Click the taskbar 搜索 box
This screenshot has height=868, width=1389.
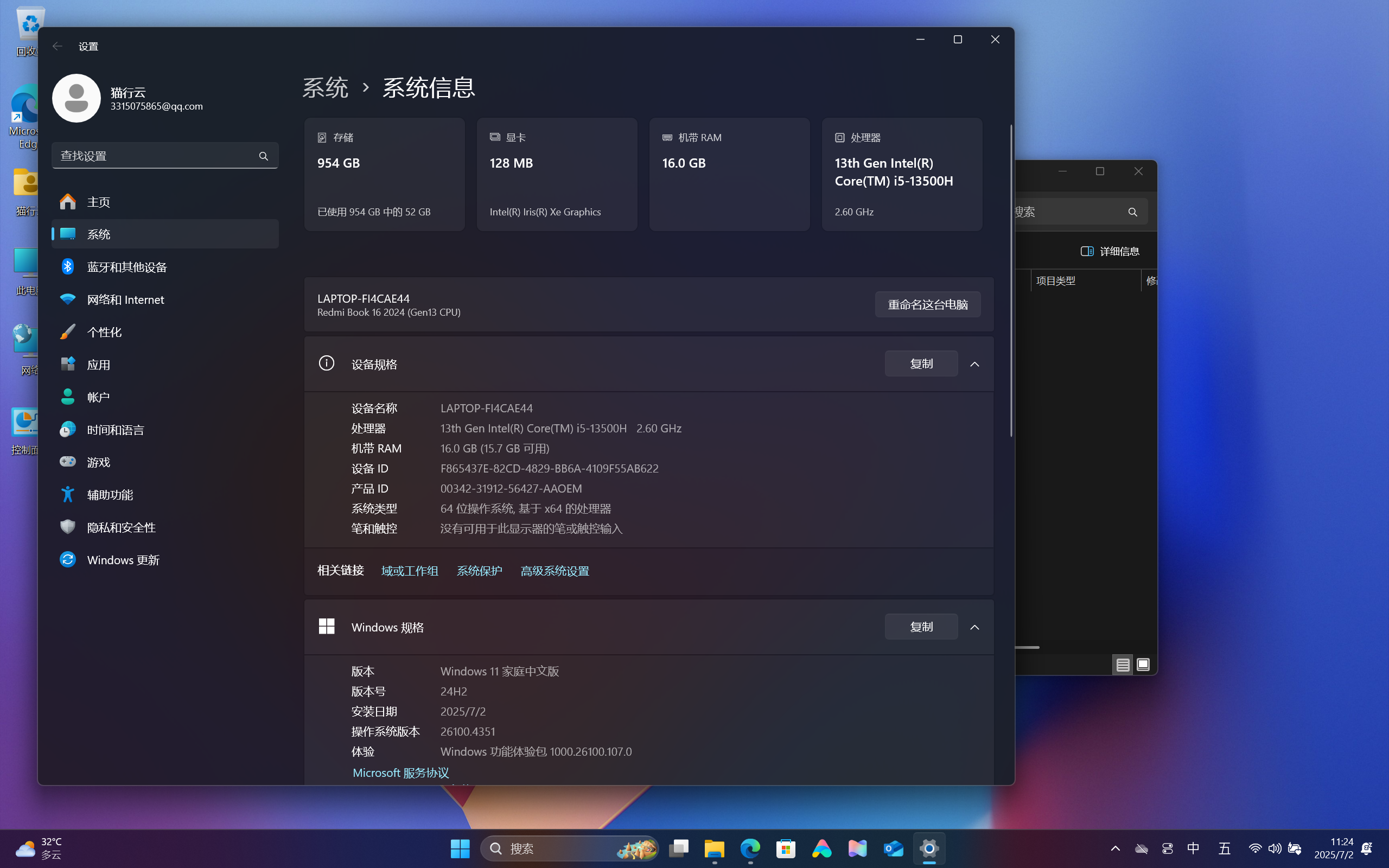coord(569,848)
